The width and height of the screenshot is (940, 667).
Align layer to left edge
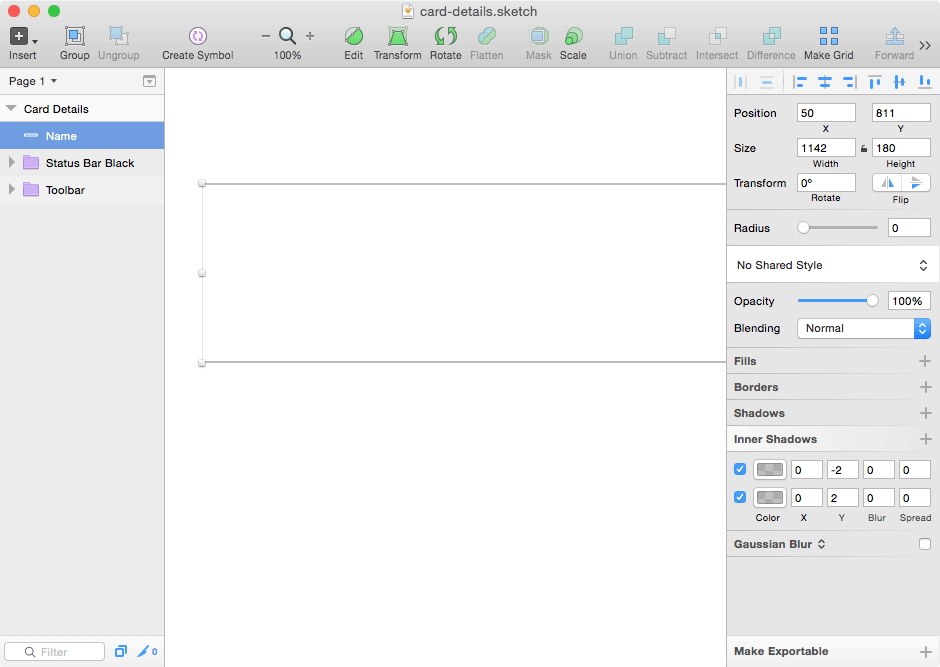click(x=800, y=82)
